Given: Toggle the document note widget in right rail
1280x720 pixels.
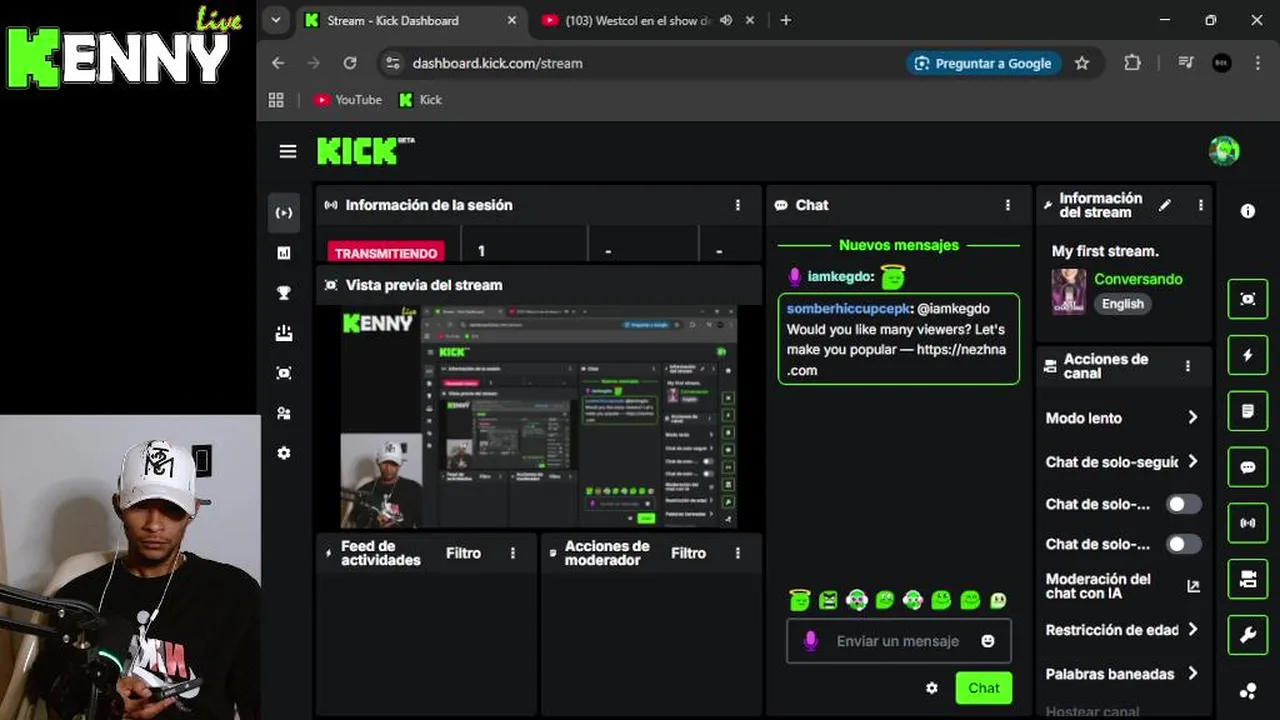Looking at the screenshot, I should coord(1248,411).
